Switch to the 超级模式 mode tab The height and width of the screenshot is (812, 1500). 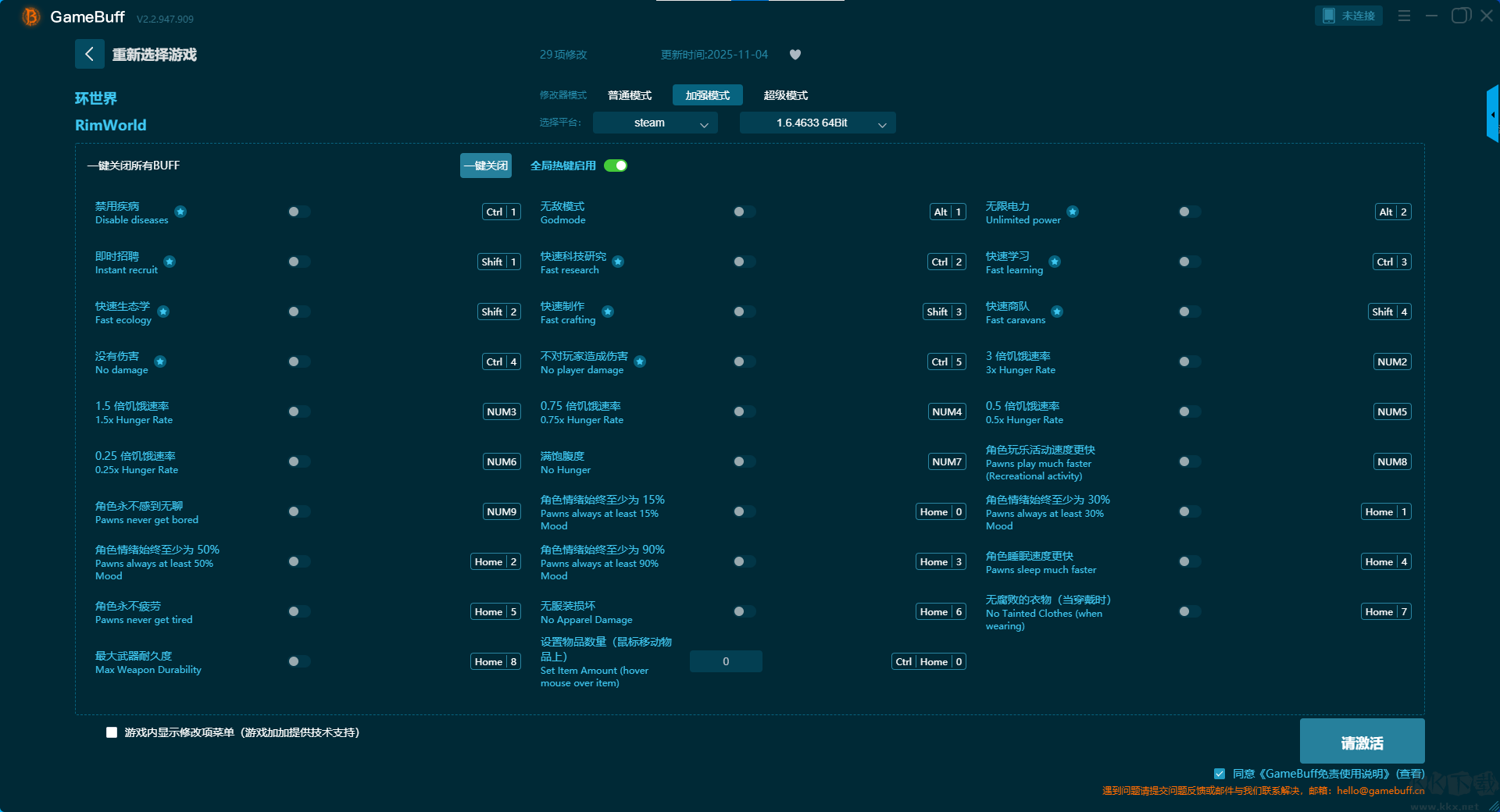(x=787, y=94)
